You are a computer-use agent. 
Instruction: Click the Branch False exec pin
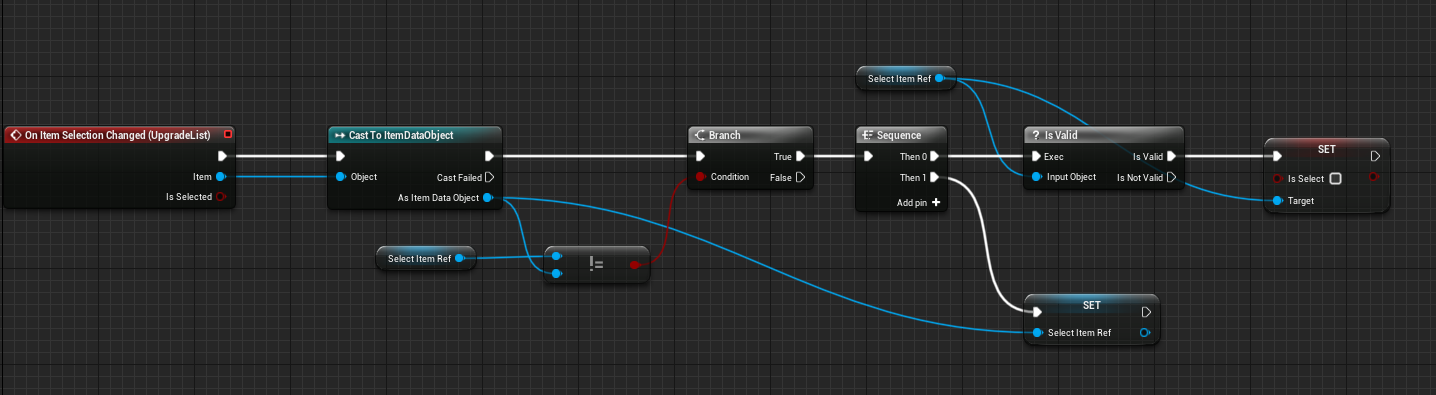(x=800, y=177)
